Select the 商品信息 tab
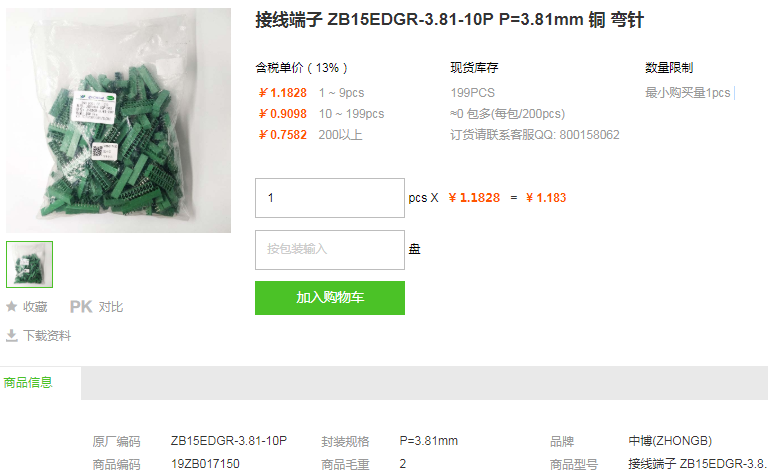The height and width of the screenshot is (474, 768). tap(28, 382)
